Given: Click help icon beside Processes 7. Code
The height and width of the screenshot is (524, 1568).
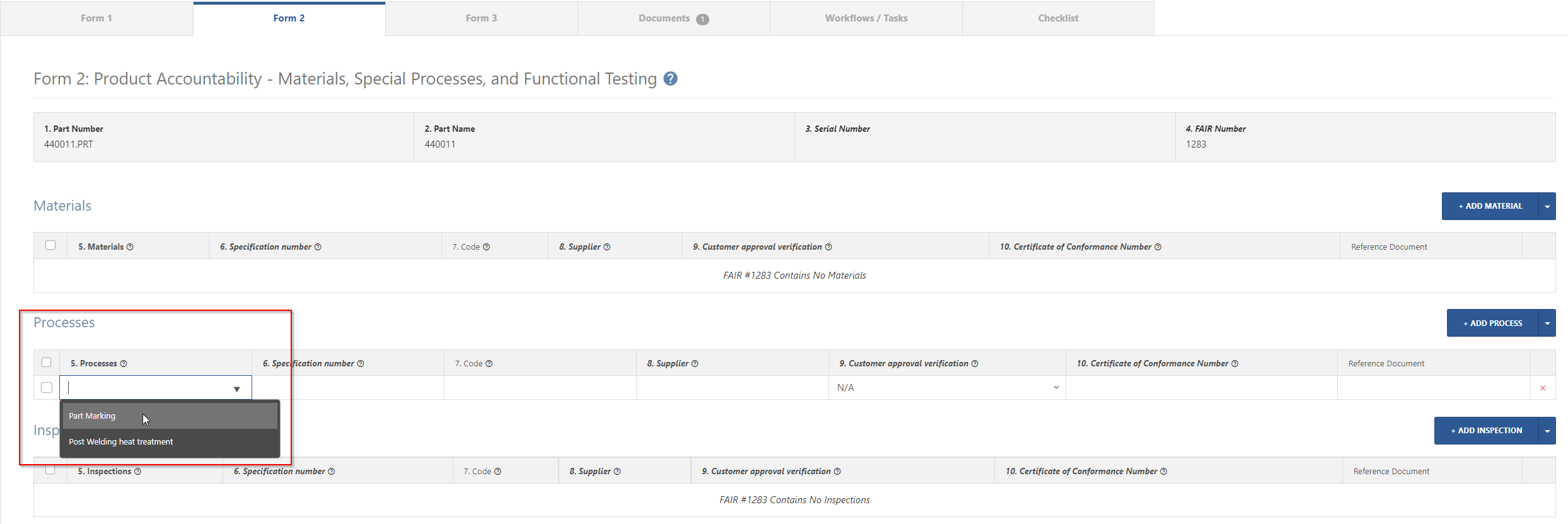Looking at the screenshot, I should click(x=489, y=364).
